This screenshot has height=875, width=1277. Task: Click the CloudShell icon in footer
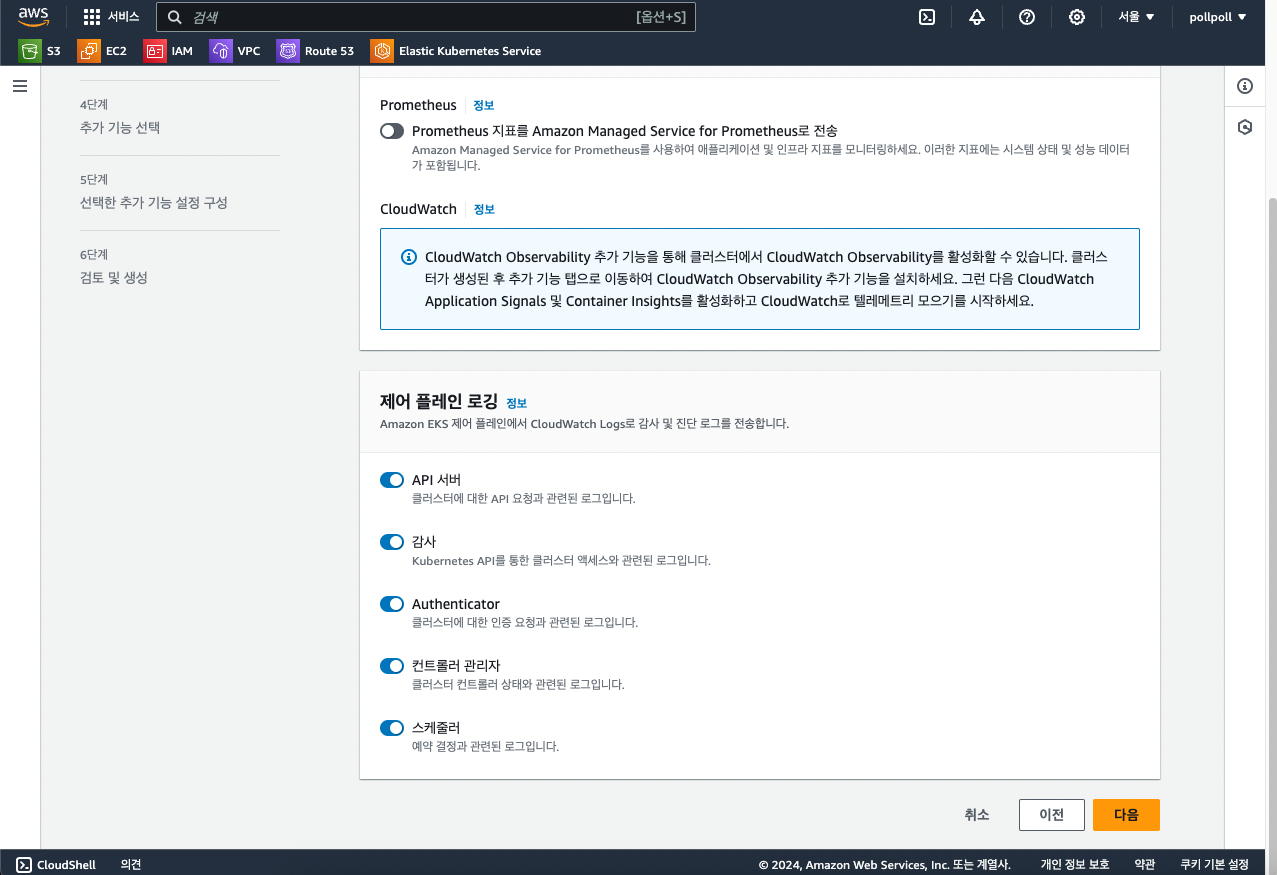click(x=24, y=864)
